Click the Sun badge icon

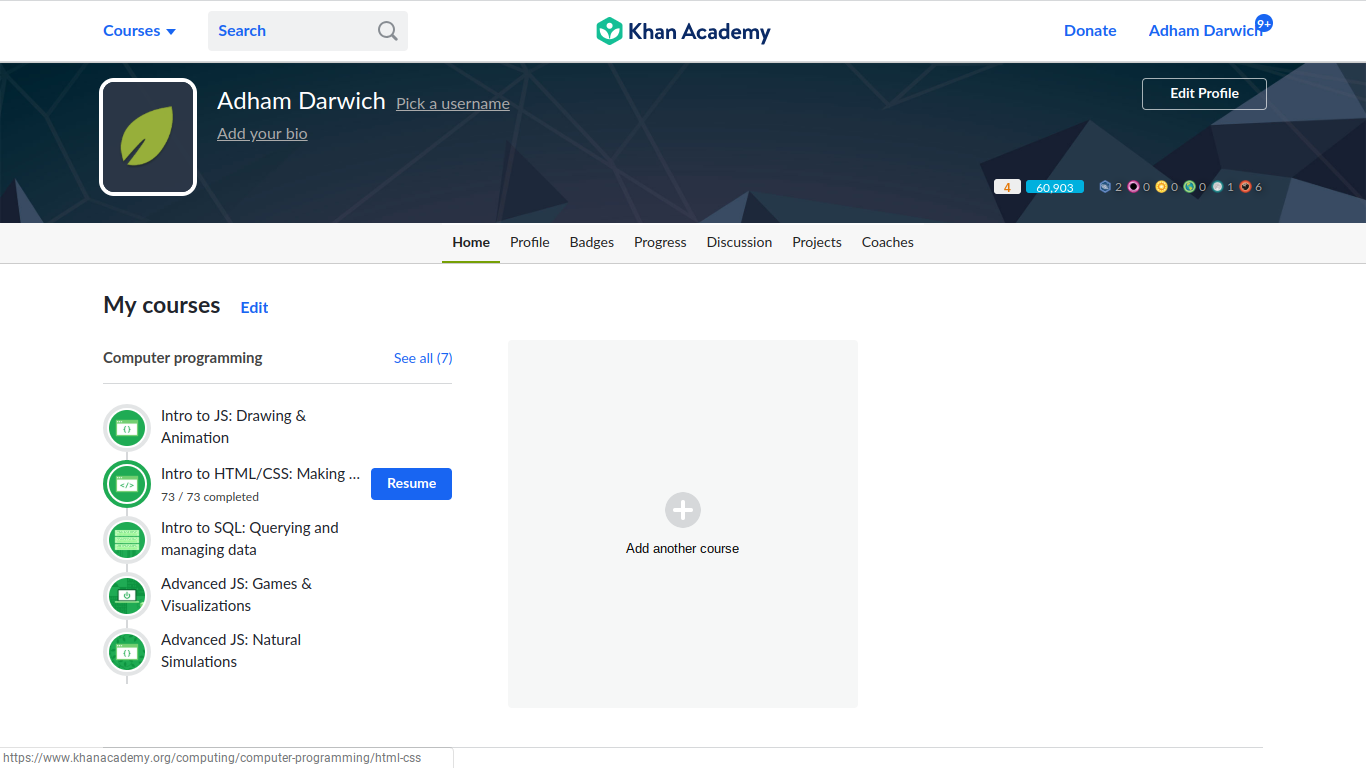tap(1161, 187)
